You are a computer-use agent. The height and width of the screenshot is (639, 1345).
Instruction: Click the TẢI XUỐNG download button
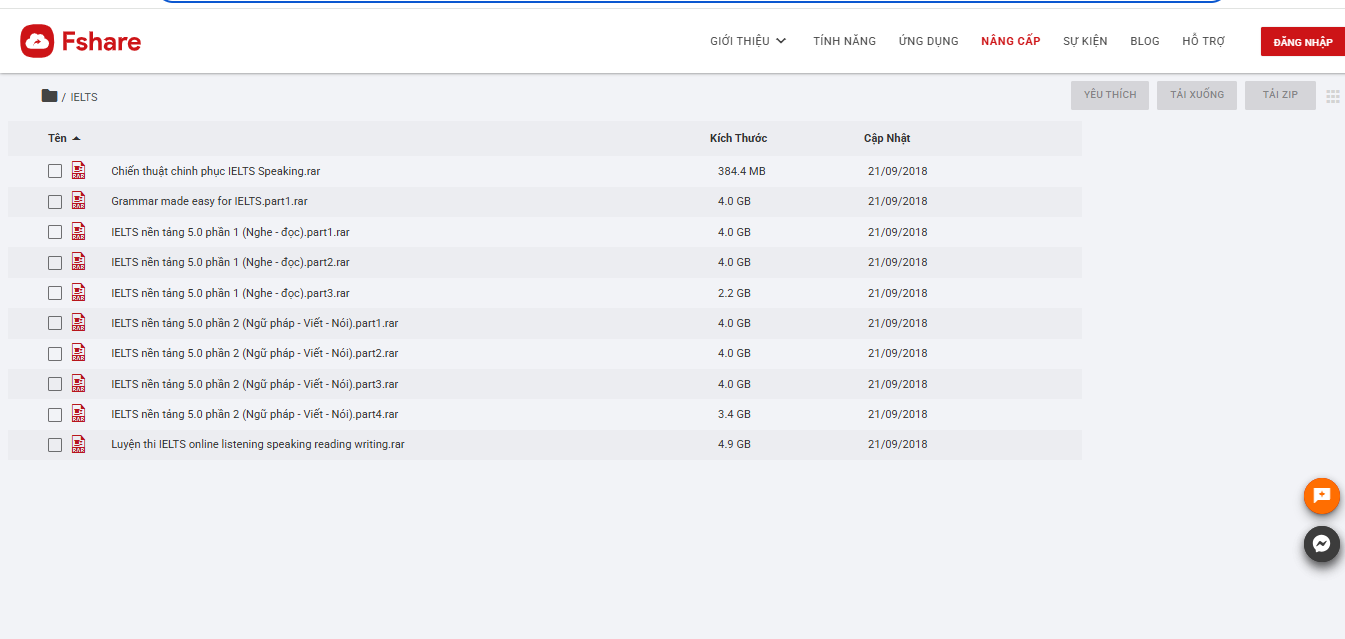pos(1197,95)
